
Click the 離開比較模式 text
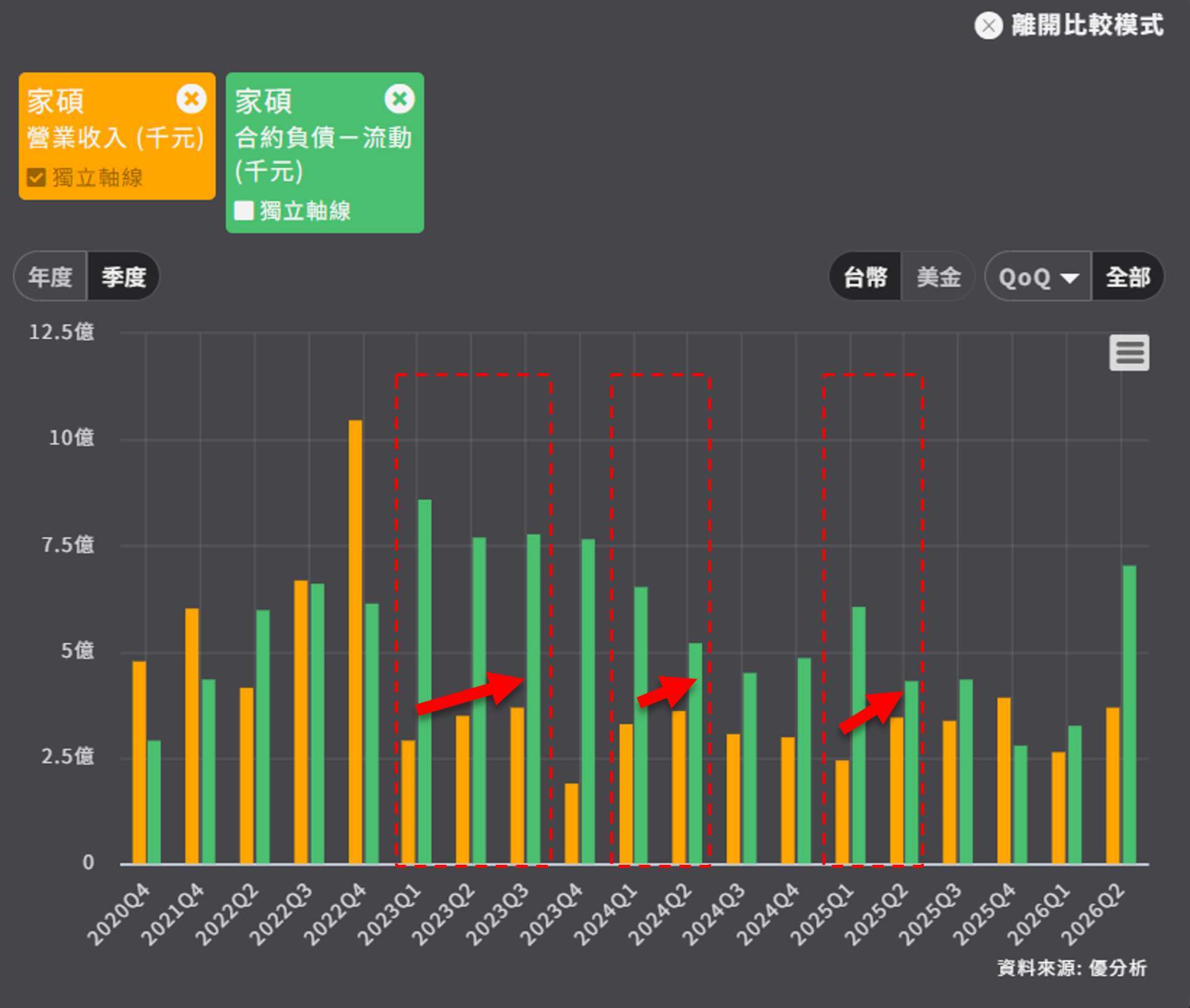(x=1087, y=26)
